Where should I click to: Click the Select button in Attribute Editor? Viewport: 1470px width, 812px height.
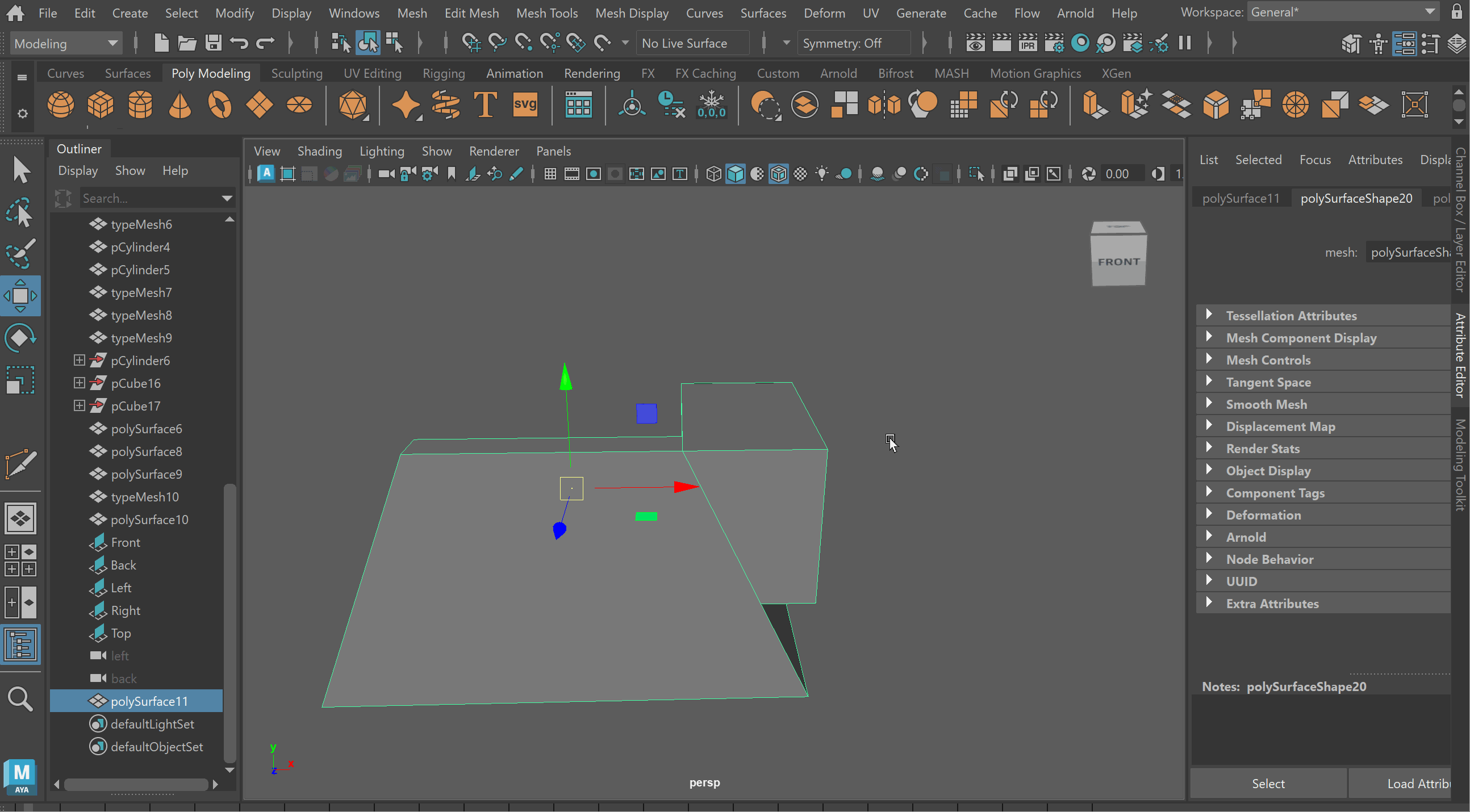pyautogui.click(x=1267, y=784)
